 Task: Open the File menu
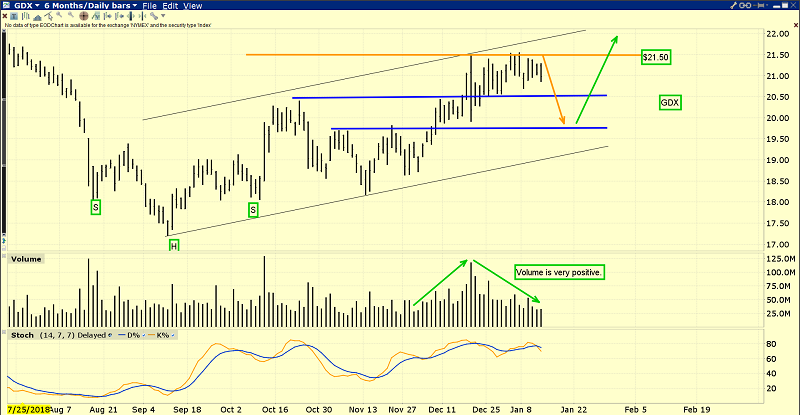tap(149, 6)
